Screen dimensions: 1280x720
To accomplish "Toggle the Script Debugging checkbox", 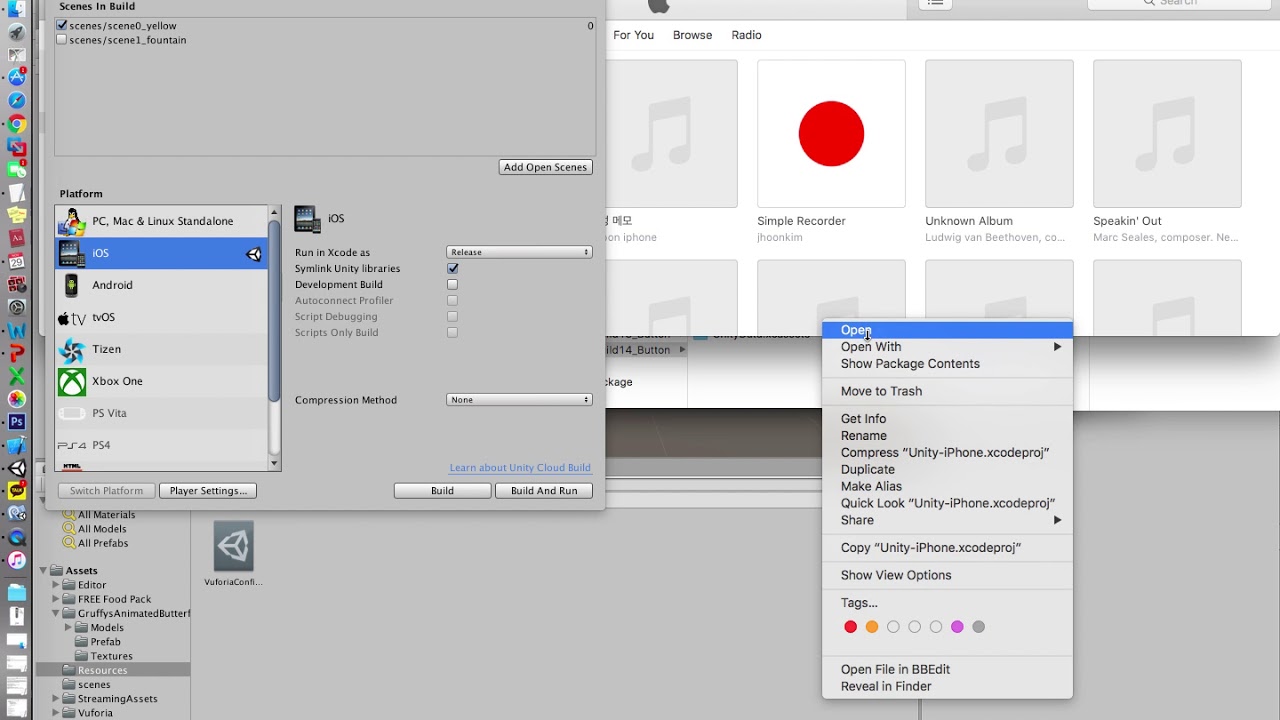I will click(x=453, y=317).
